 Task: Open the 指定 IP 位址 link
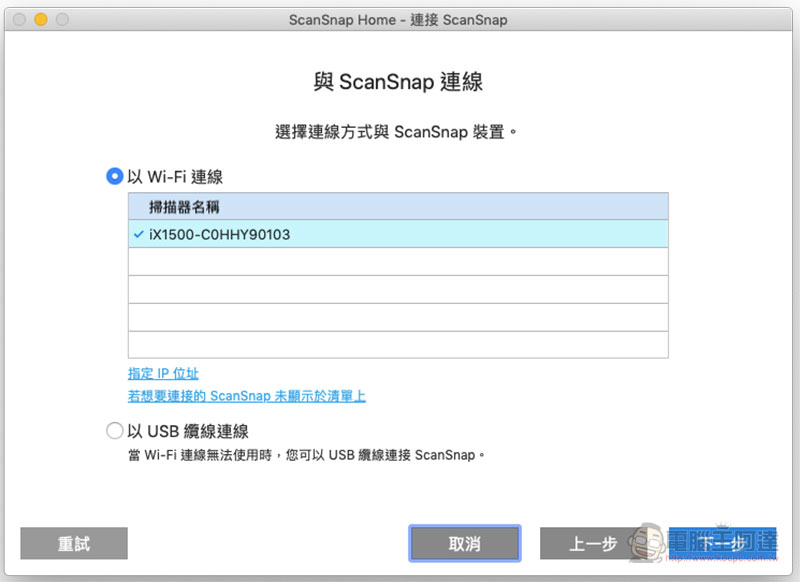coord(163,373)
